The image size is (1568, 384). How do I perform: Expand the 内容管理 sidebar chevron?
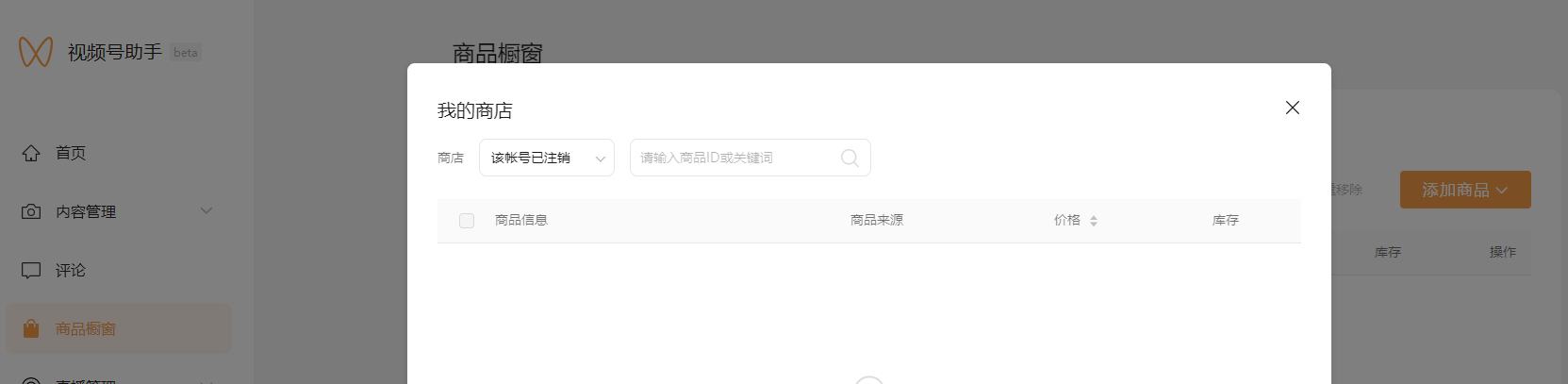point(206,210)
